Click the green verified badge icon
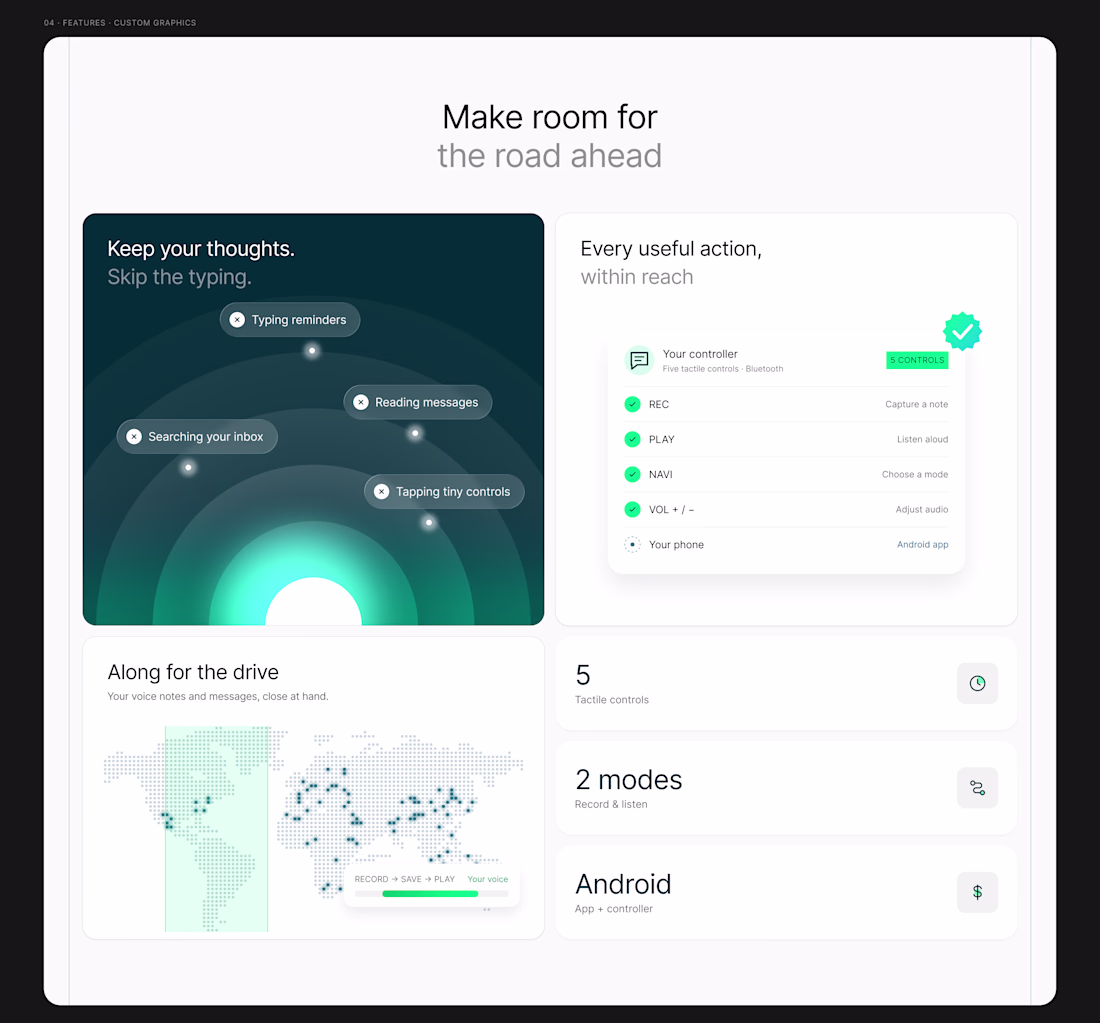The image size is (1100, 1023). (962, 331)
